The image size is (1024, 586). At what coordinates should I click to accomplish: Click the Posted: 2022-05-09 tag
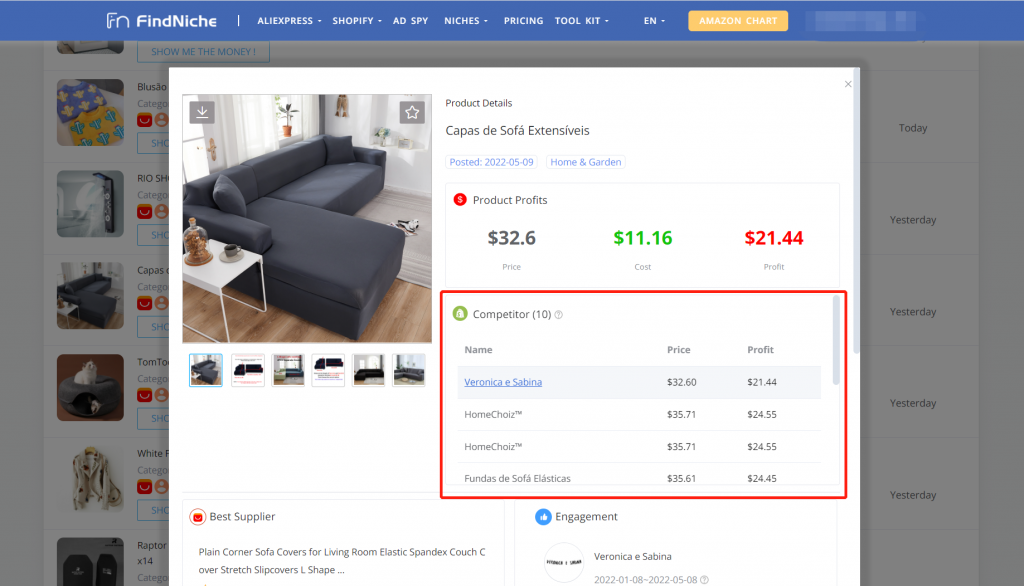(491, 162)
